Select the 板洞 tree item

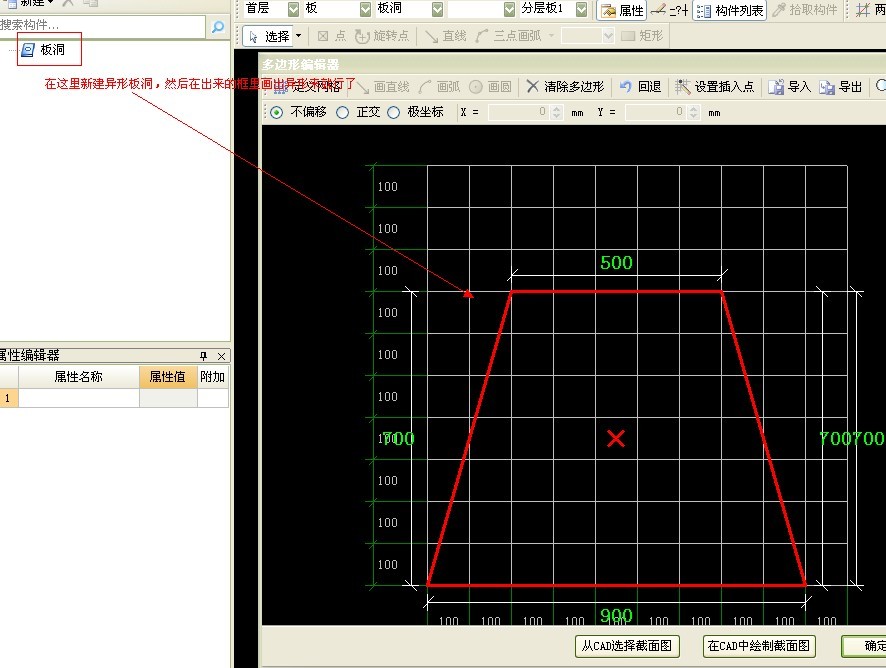(44, 50)
